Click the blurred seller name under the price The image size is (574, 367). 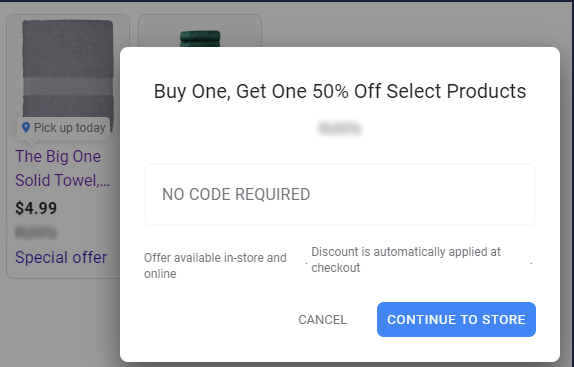pyautogui.click(x=36, y=232)
